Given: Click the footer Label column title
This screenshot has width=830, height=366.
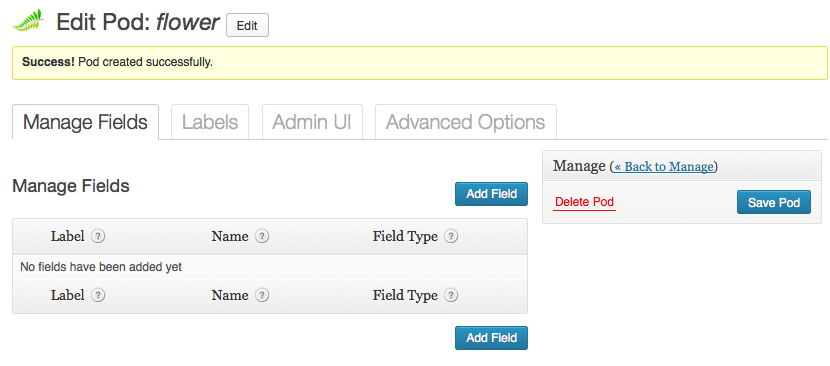Looking at the screenshot, I should click(x=68, y=295).
